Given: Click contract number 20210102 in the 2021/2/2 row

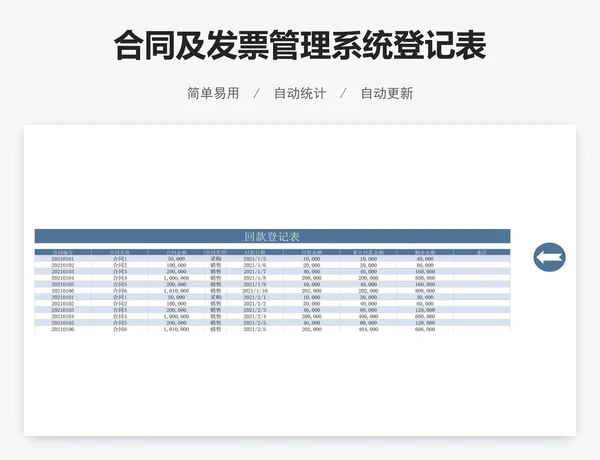Looking at the screenshot, I should point(63,303).
